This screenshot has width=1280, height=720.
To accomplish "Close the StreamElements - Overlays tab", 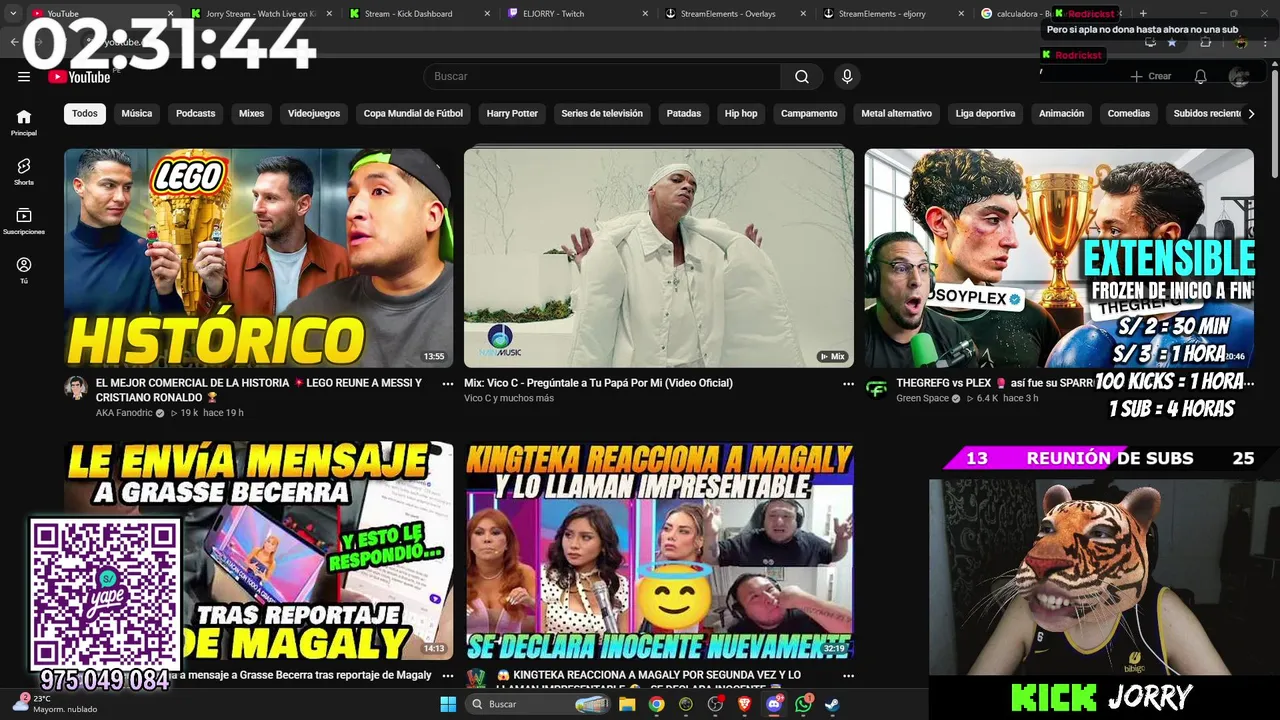I will click(803, 14).
